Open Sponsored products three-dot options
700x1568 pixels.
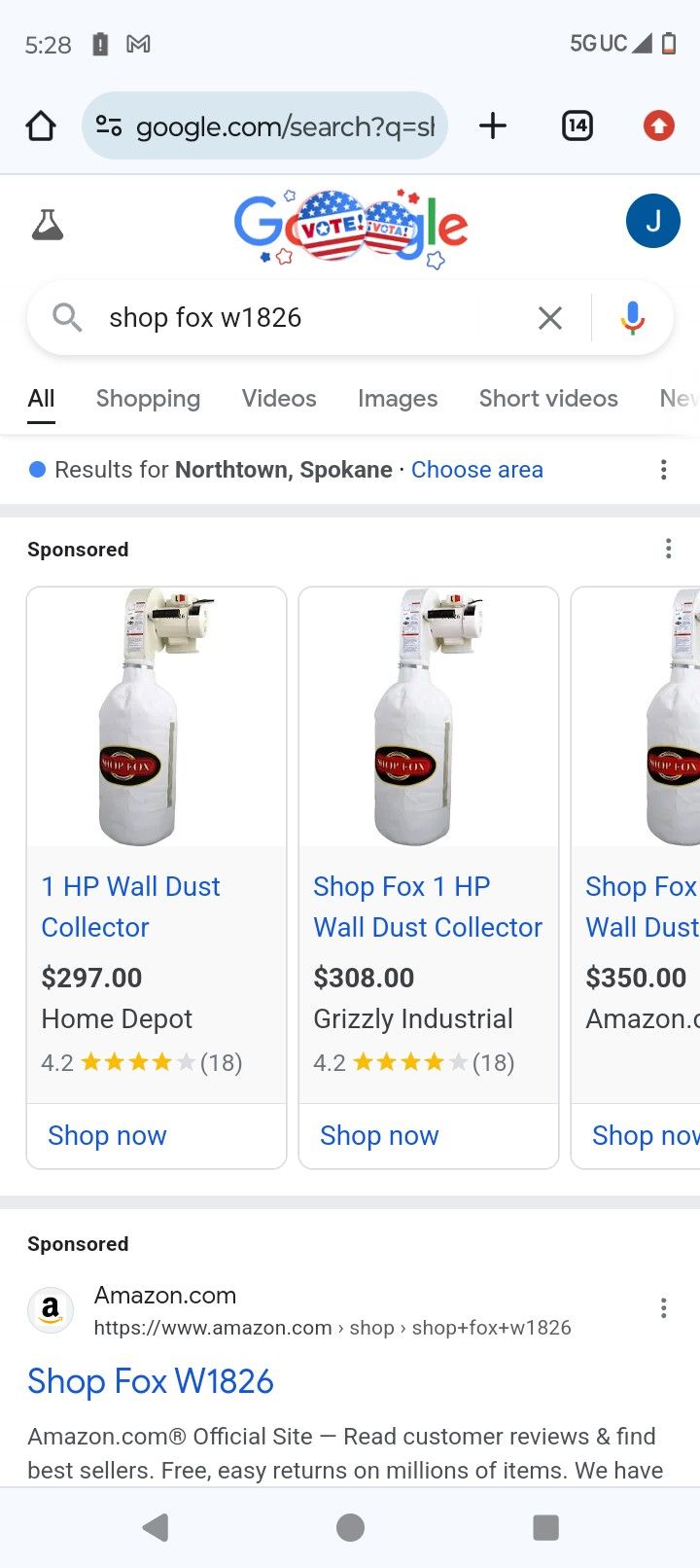click(668, 549)
